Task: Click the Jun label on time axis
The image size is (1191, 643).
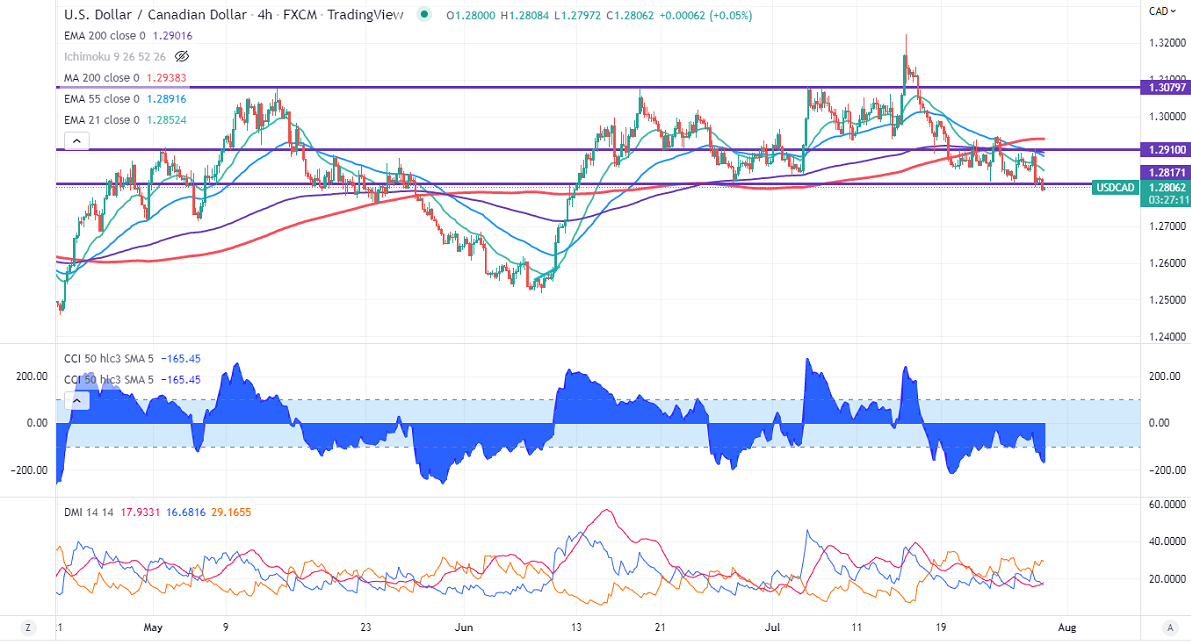Action: click(463, 628)
